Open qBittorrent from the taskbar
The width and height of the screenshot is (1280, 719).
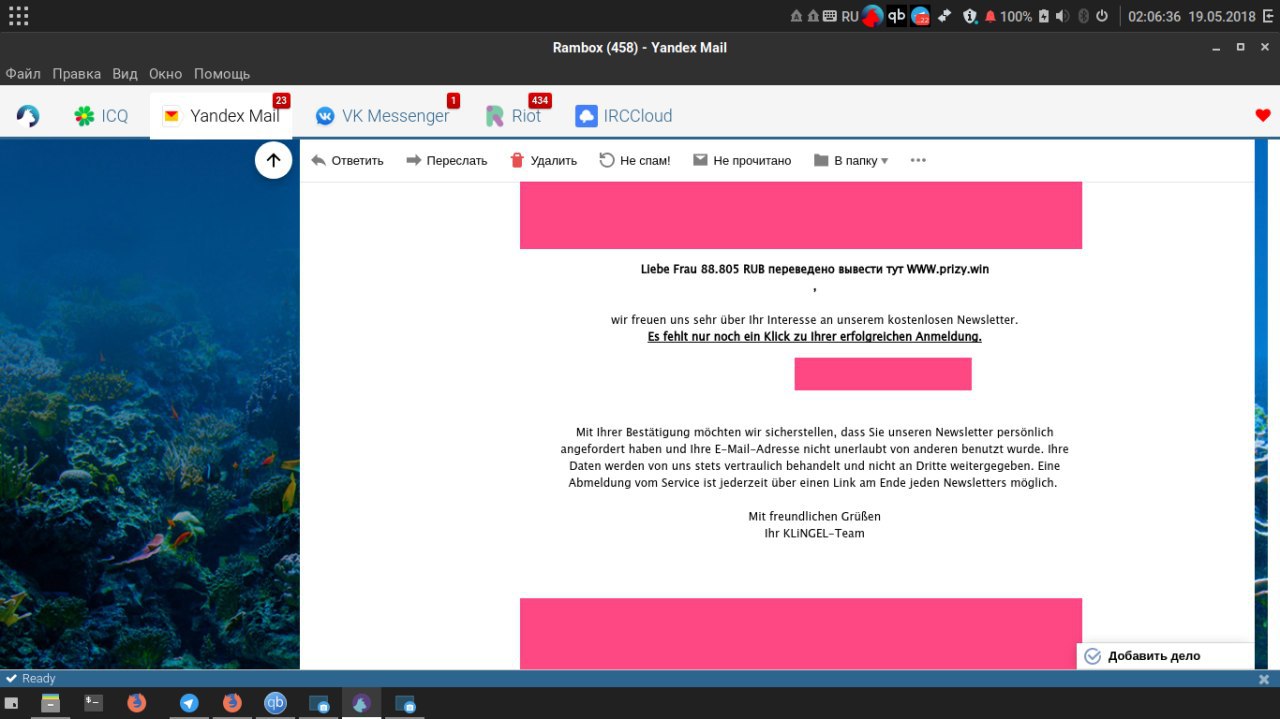pos(275,703)
